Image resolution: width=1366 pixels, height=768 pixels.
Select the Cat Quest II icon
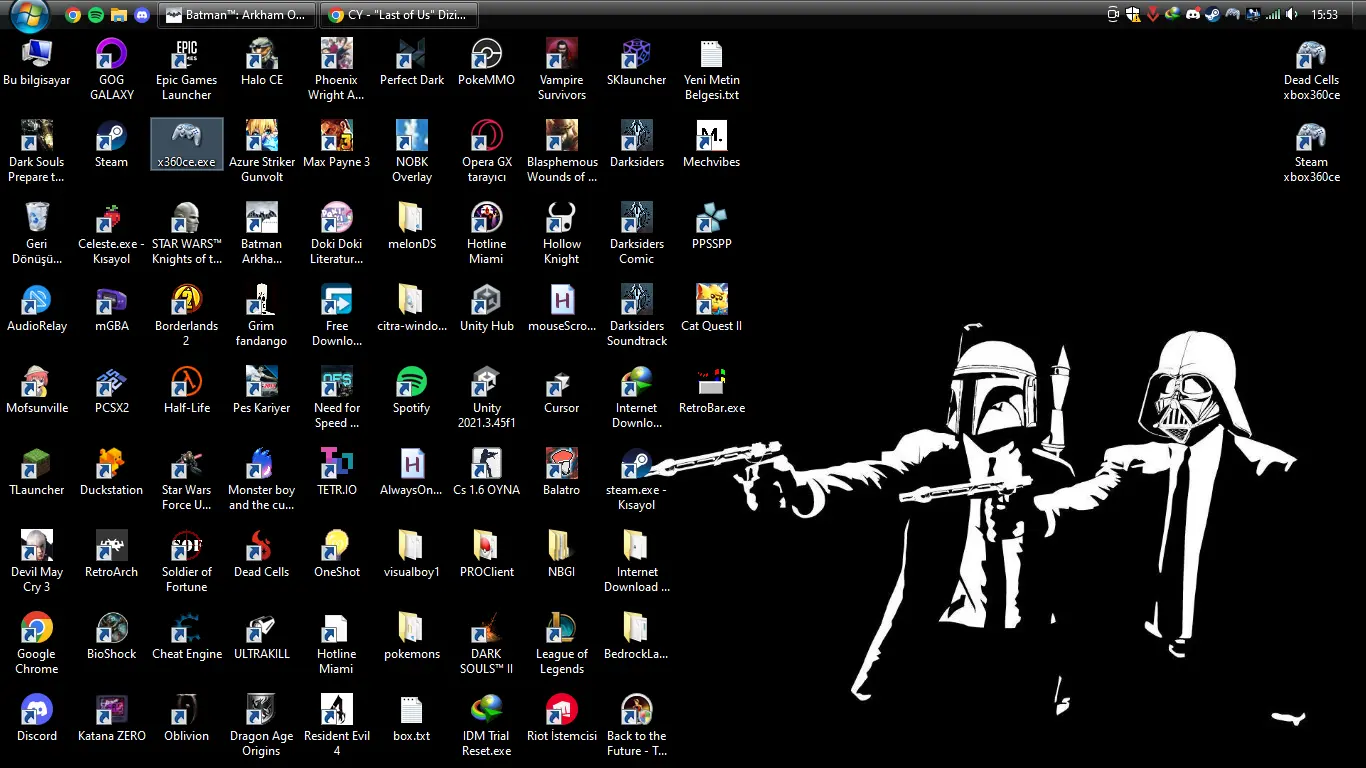712,308
